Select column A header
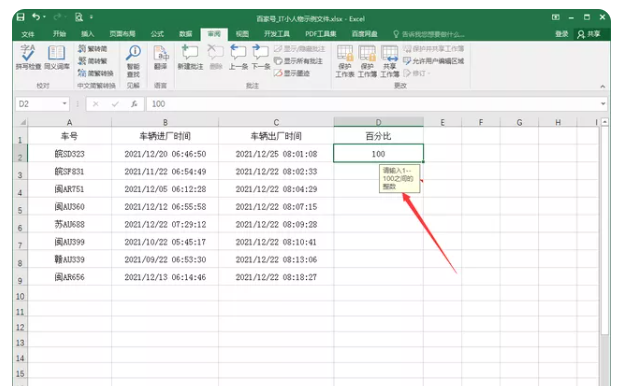The width and height of the screenshot is (623, 386). click(x=70, y=122)
